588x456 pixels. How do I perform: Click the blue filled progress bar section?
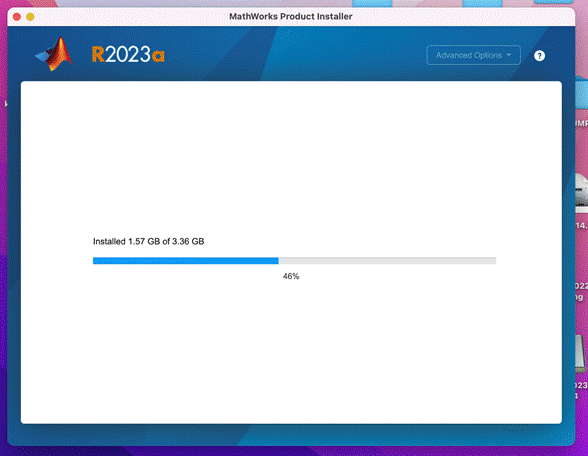(x=186, y=261)
